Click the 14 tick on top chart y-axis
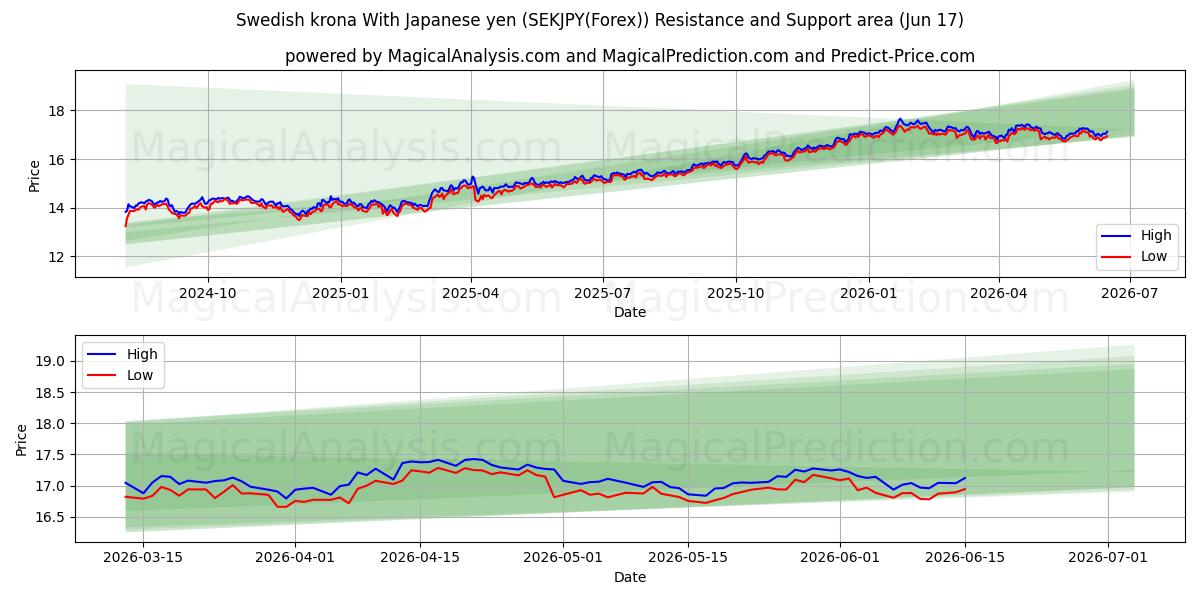The width and height of the screenshot is (1200, 600). point(59,208)
